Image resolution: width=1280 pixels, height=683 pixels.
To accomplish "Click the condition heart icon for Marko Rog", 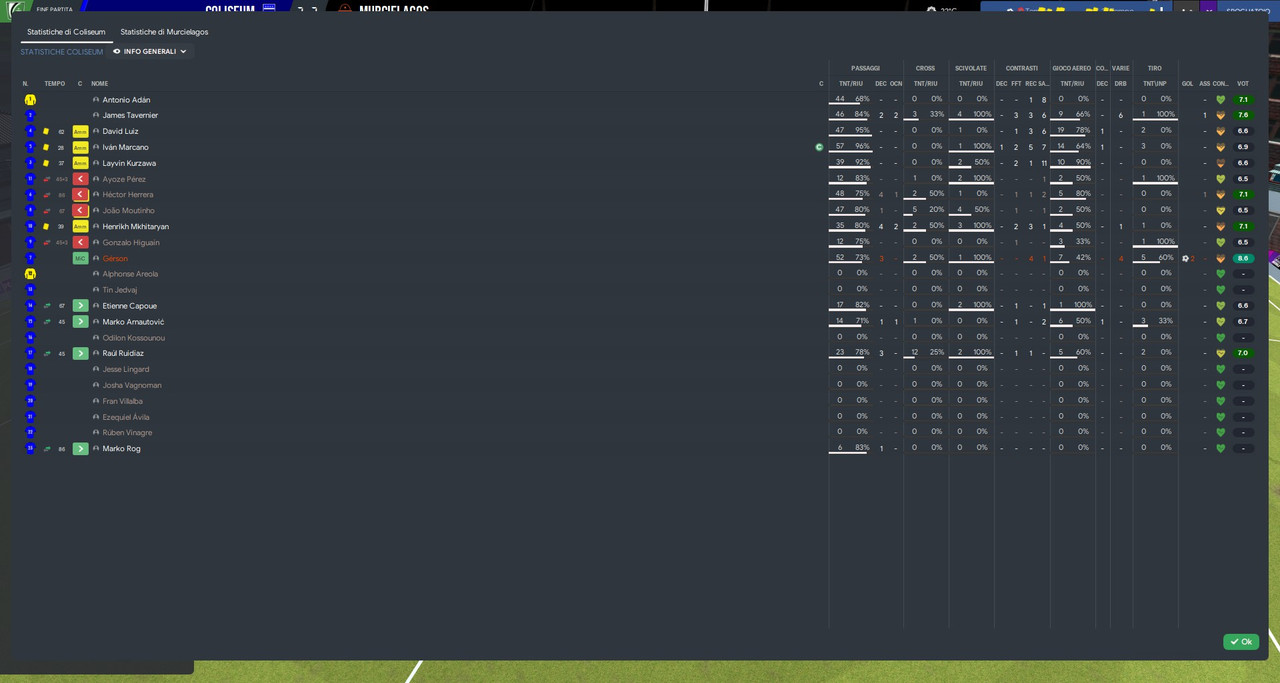I will tap(1220, 449).
